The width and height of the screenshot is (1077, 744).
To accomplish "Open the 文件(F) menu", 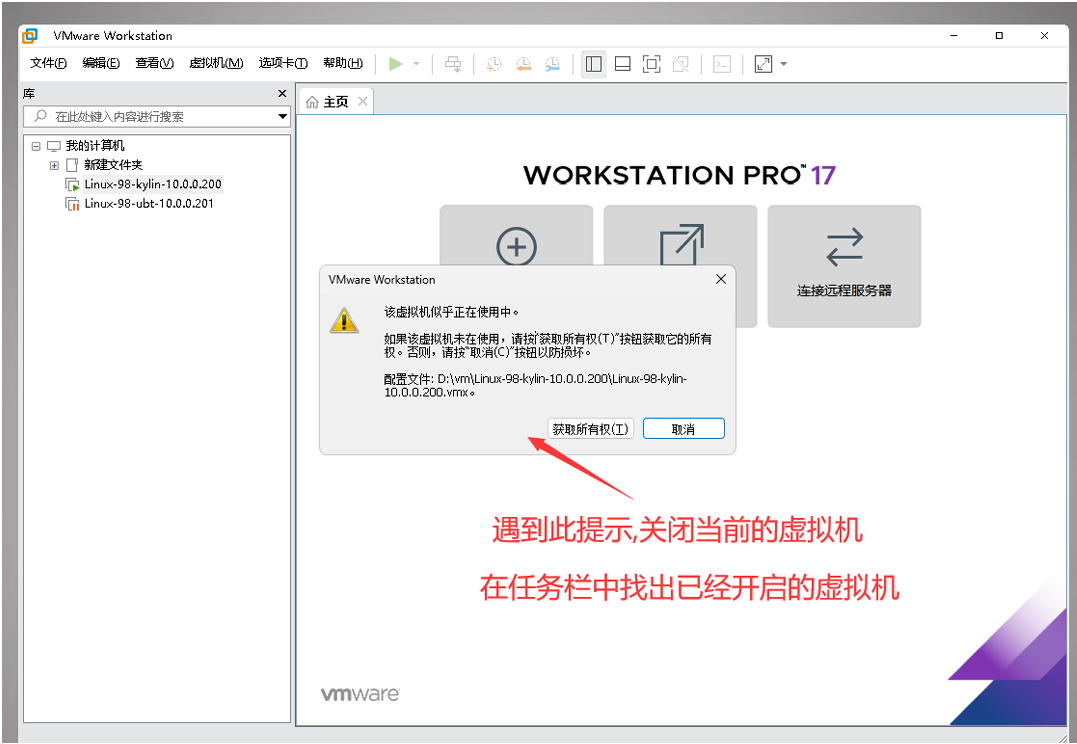I will (48, 63).
